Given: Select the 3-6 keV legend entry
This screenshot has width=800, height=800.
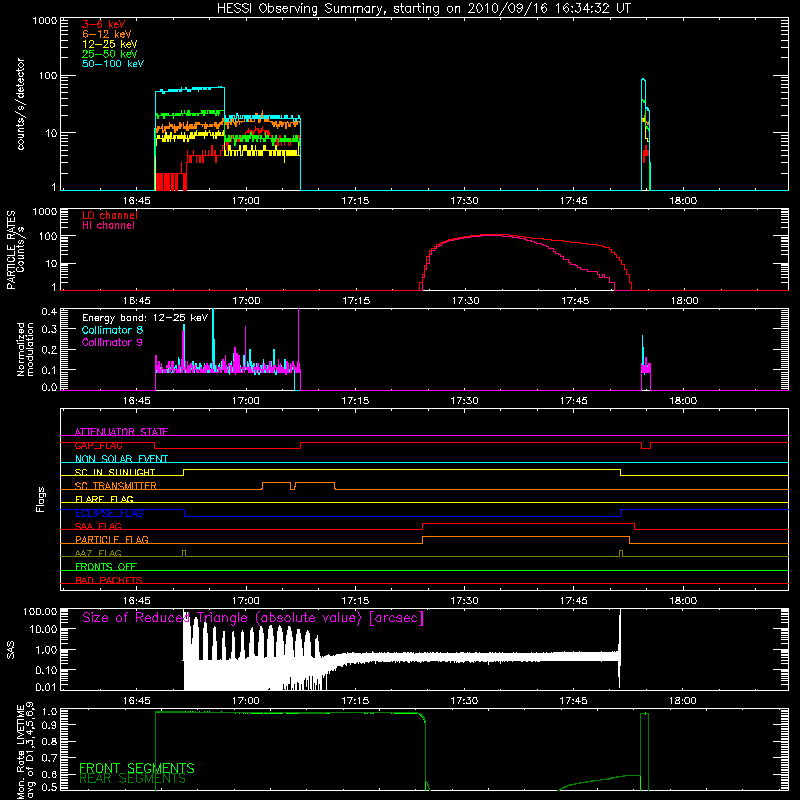Looking at the screenshot, I should [104, 24].
